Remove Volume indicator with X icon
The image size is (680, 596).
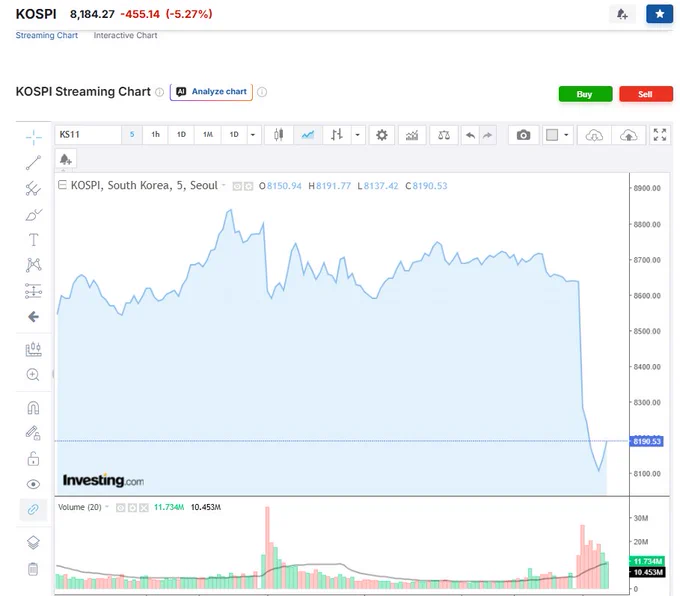click(144, 507)
